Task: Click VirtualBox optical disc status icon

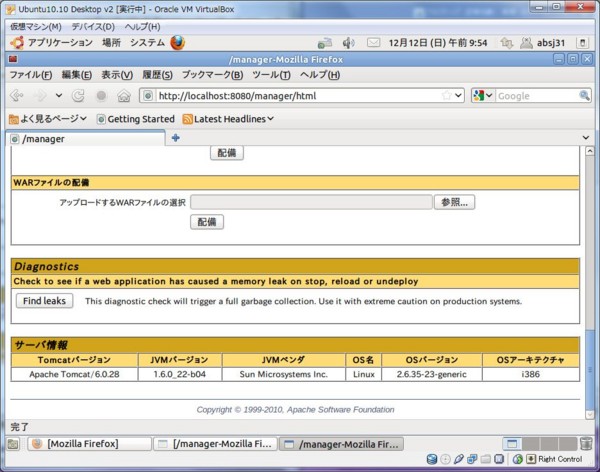Action: point(445,459)
